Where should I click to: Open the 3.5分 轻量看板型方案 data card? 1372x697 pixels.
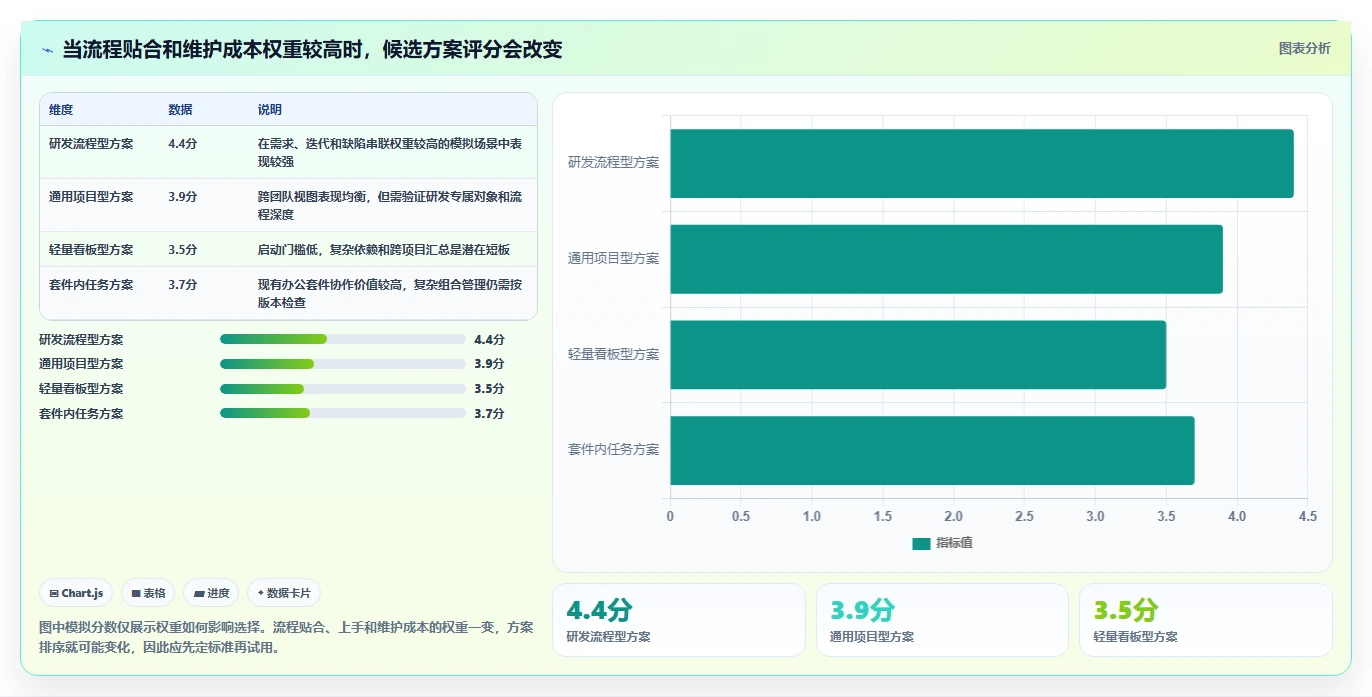click(x=1206, y=620)
